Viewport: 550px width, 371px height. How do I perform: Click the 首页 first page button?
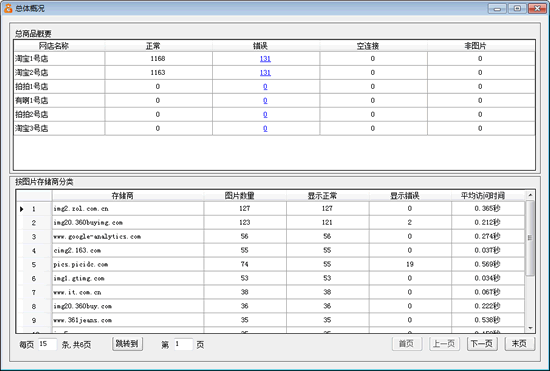click(x=407, y=344)
